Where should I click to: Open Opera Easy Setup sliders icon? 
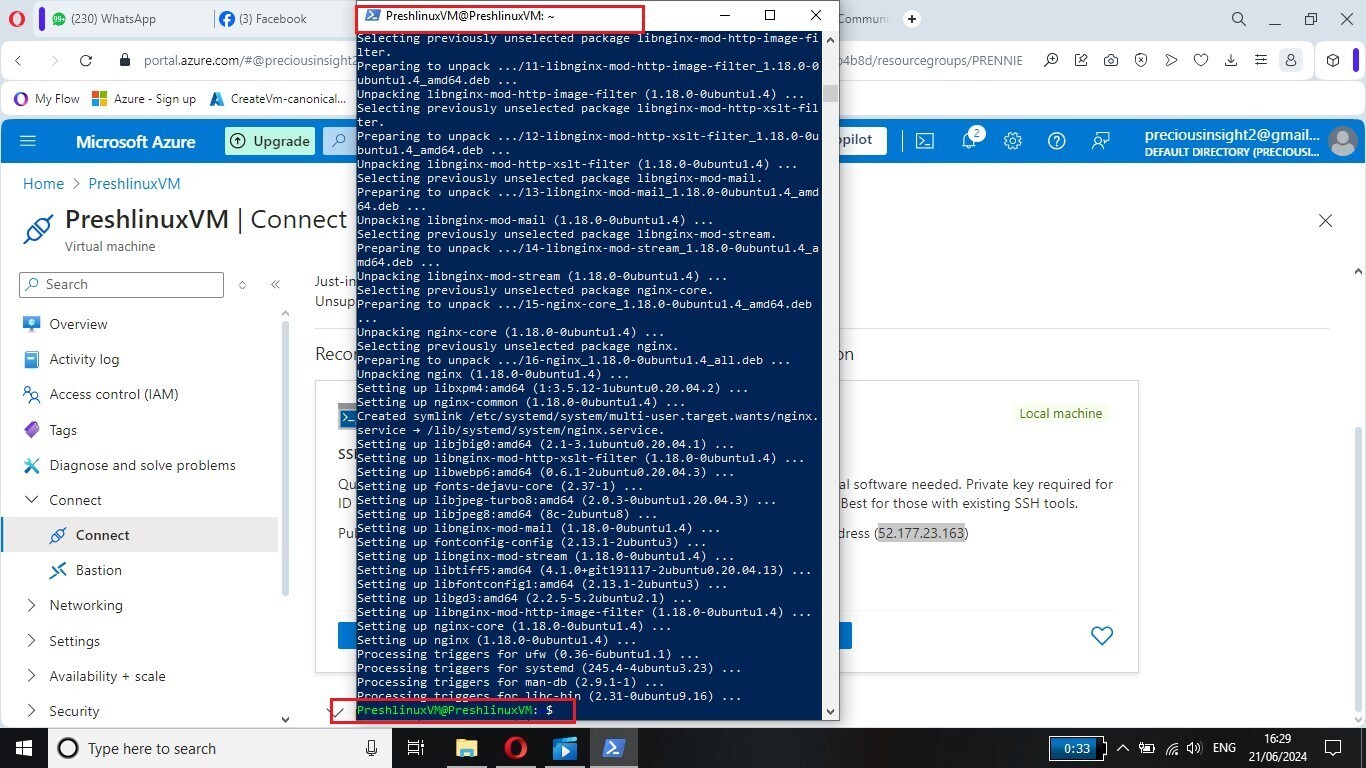(1261, 60)
